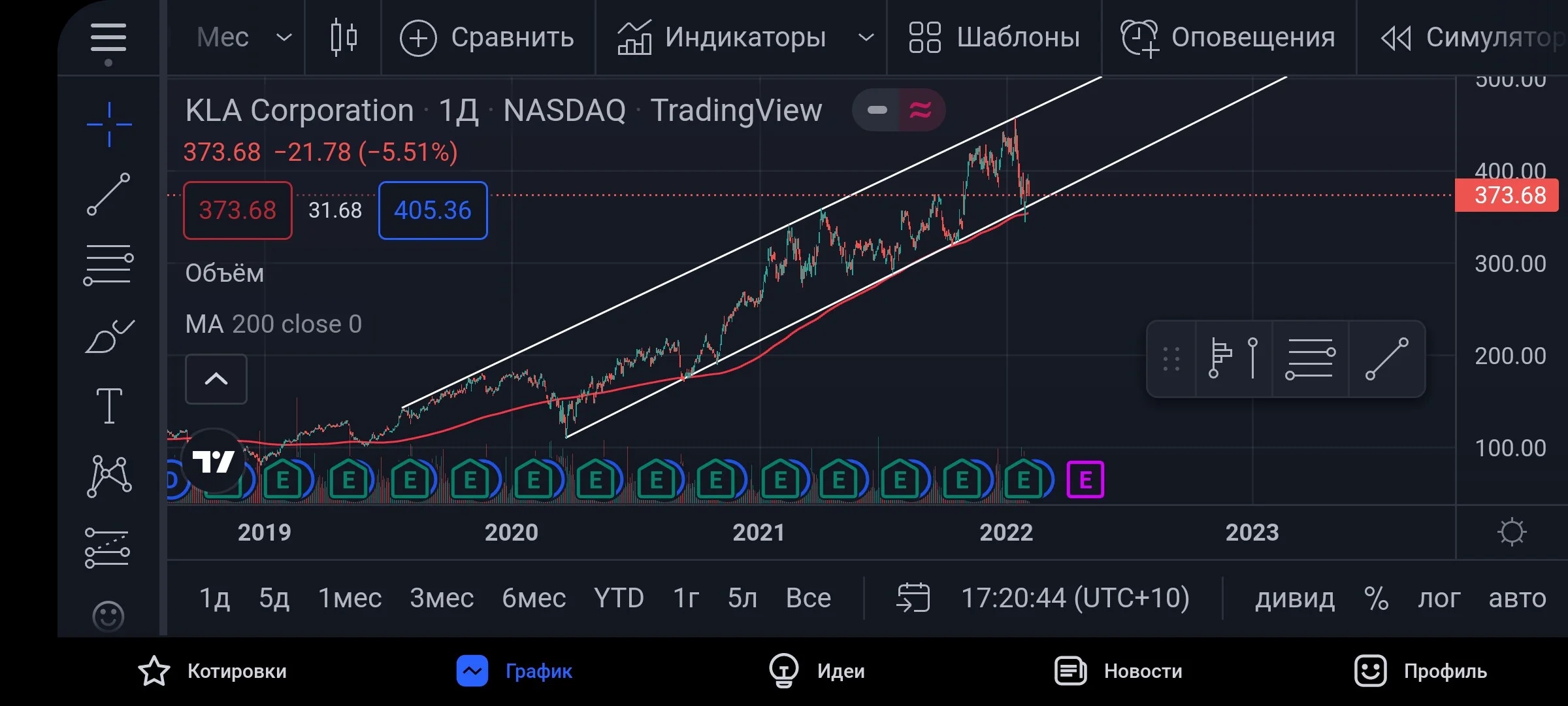Image resolution: width=1568 pixels, height=706 pixels.
Task: Open the timezone selector 17:20:44 (UTC+10)
Action: [1075, 597]
